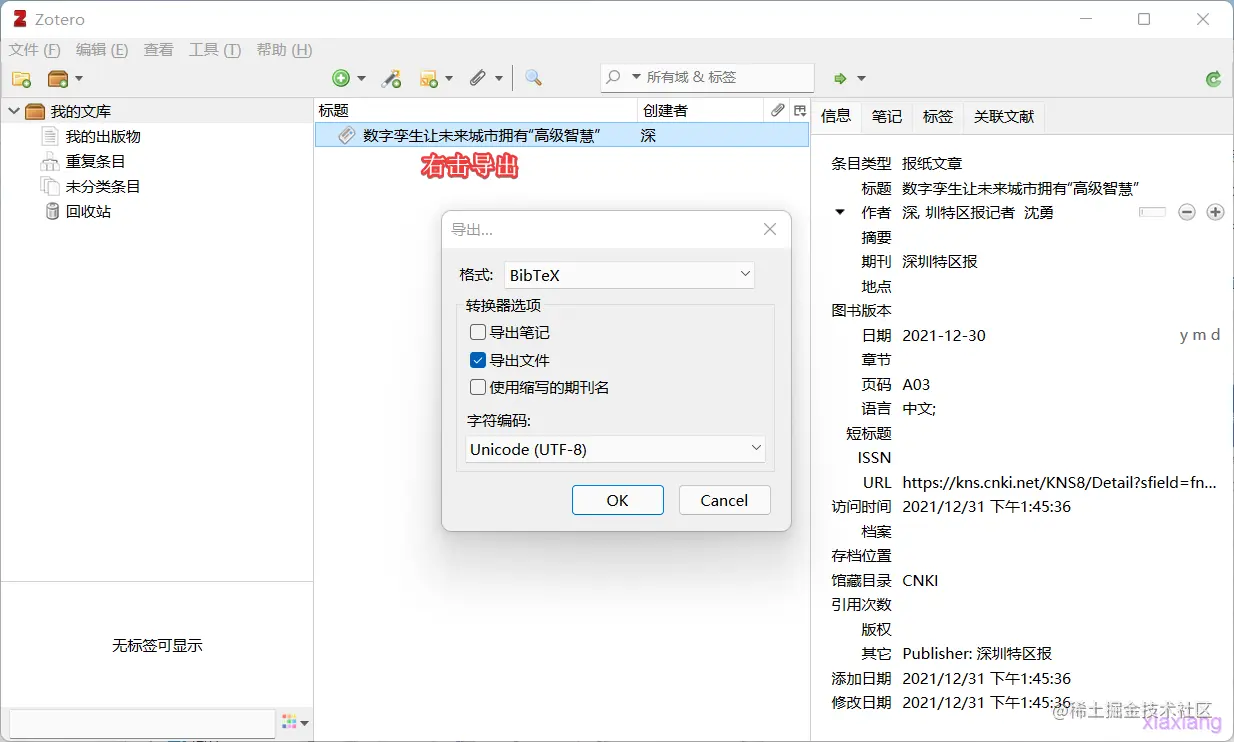Viewport: 1234px width, 742px height.
Task: Open the 格式 BibTeX dropdown
Action: point(629,275)
